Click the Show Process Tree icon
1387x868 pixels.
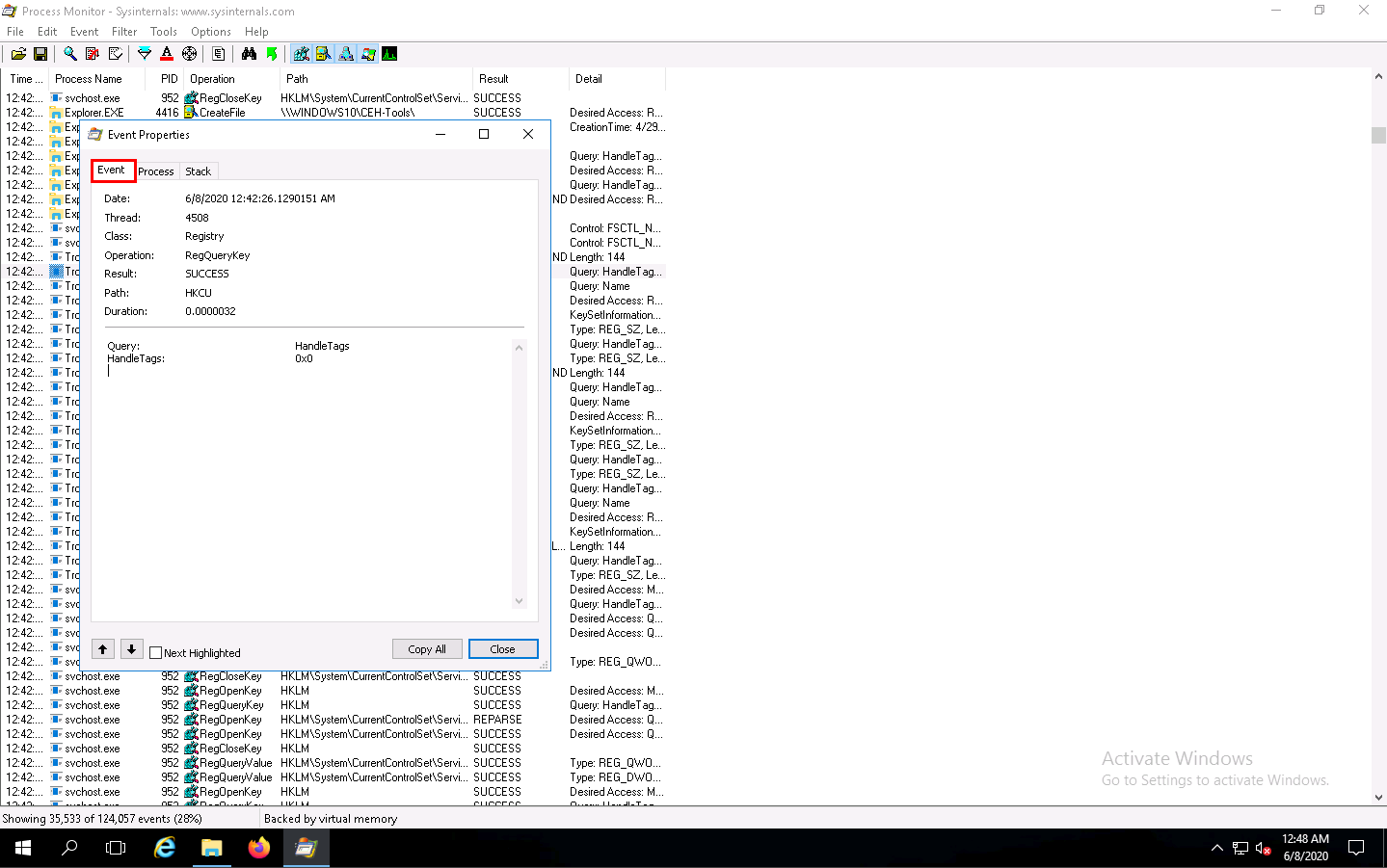[x=219, y=54]
